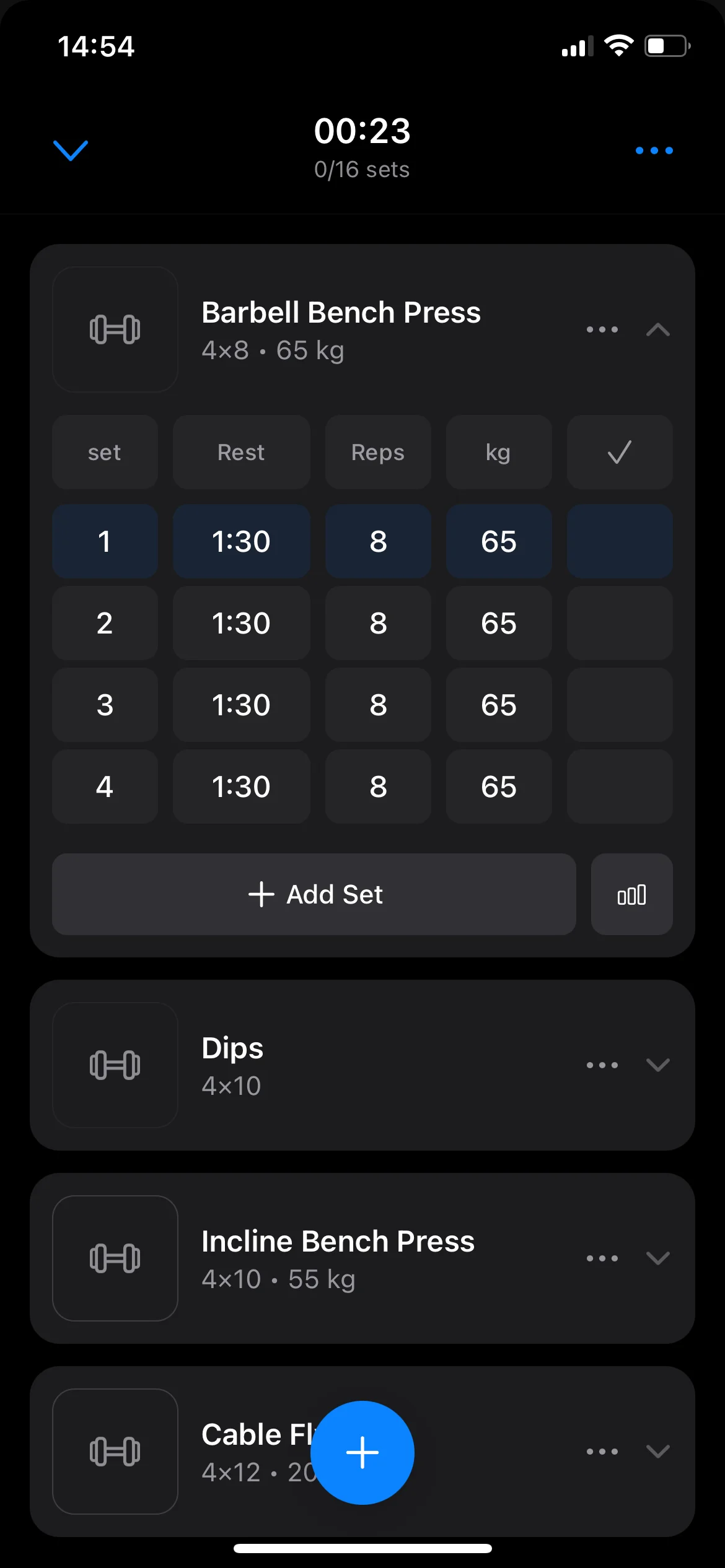Open stats chart for Barbell Bench Press
725x1568 pixels.
[x=631, y=894]
